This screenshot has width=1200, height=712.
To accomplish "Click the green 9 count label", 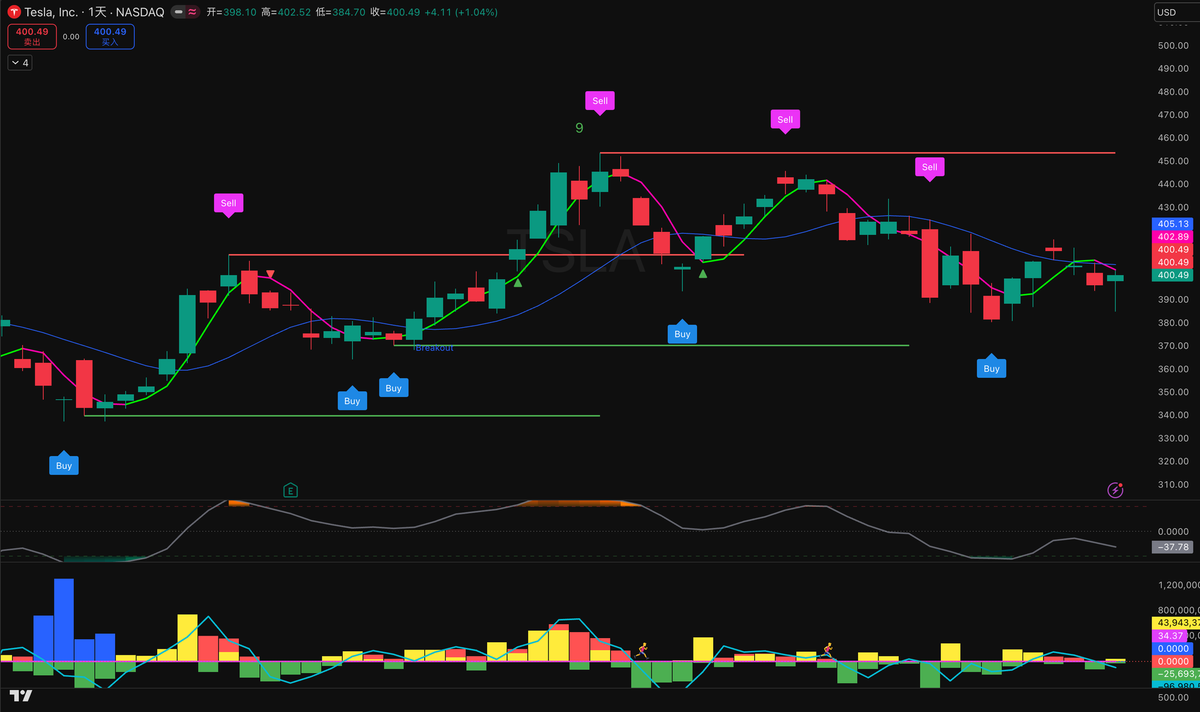I will (579, 128).
